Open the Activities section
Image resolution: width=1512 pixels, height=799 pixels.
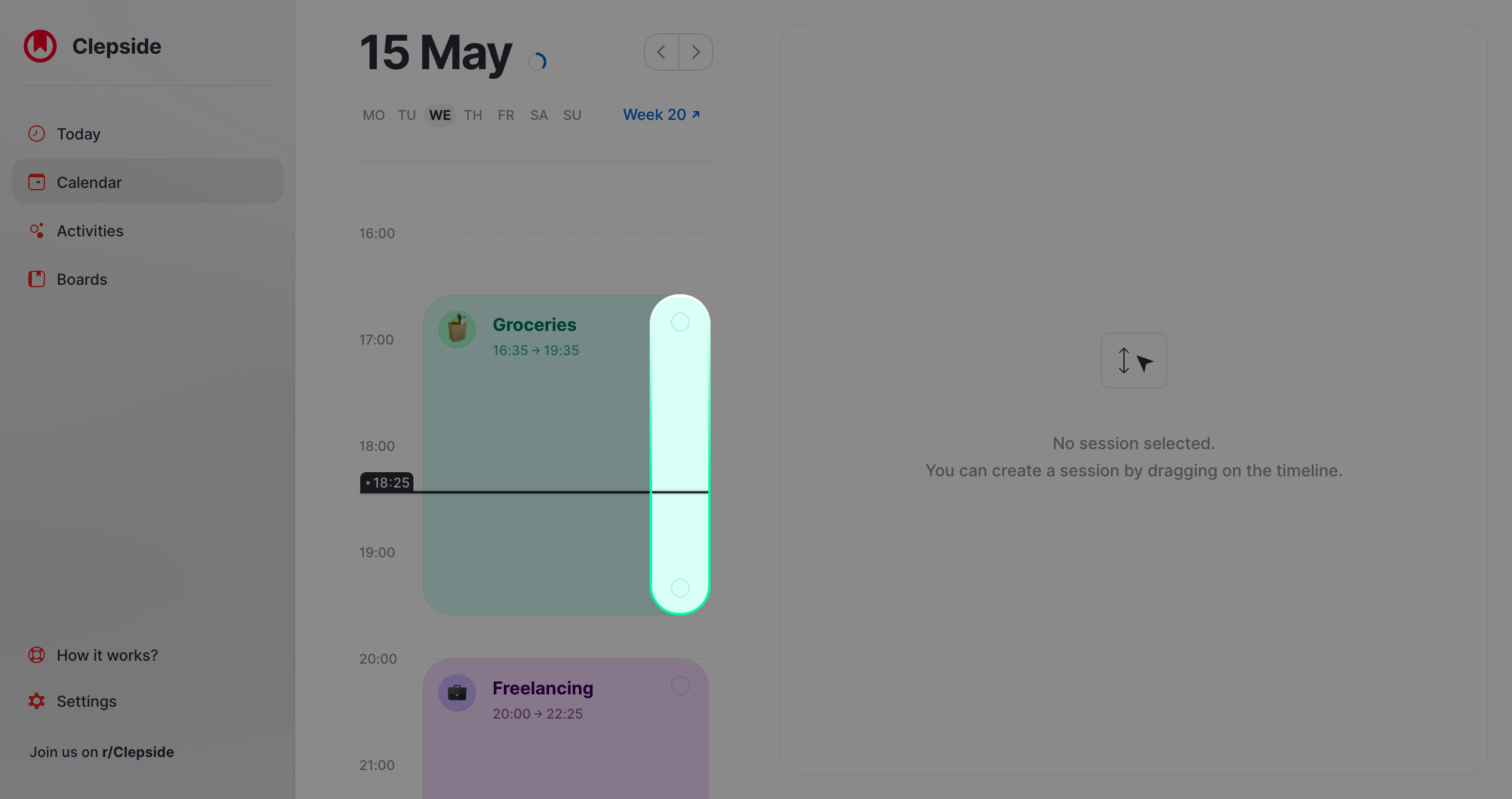tap(90, 230)
